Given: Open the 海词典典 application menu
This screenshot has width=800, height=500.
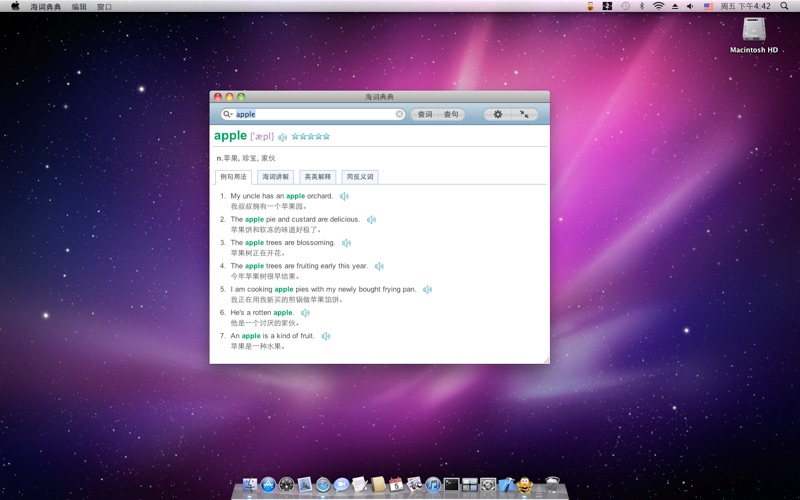Looking at the screenshot, I should point(45,7).
